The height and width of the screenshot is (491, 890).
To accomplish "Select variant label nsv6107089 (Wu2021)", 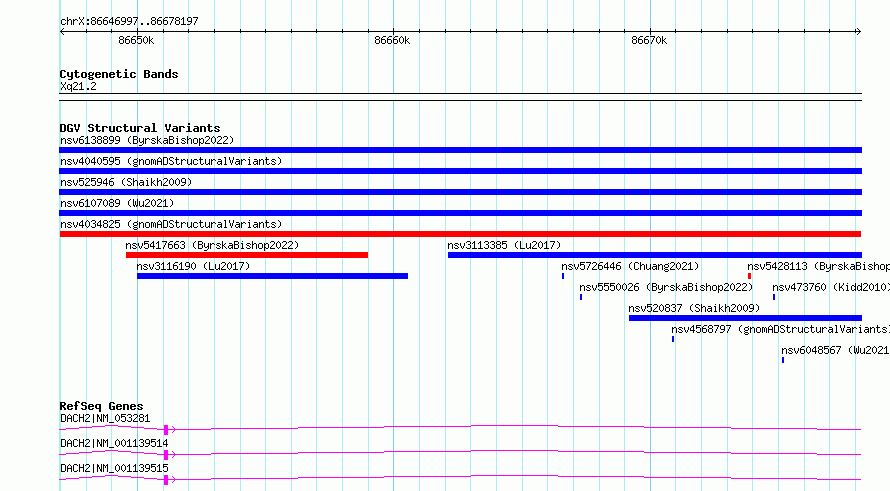I will click(x=117, y=203).
